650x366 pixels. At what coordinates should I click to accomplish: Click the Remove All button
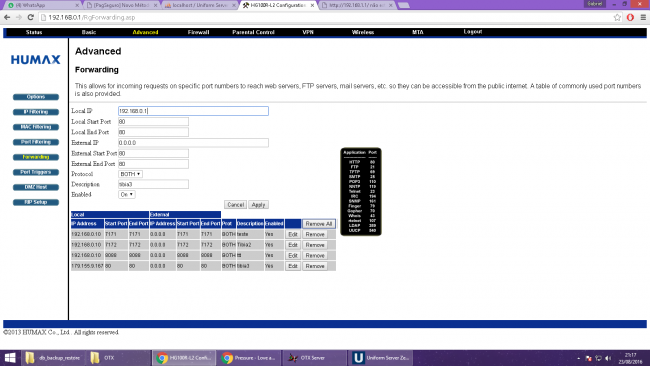[x=319, y=224]
